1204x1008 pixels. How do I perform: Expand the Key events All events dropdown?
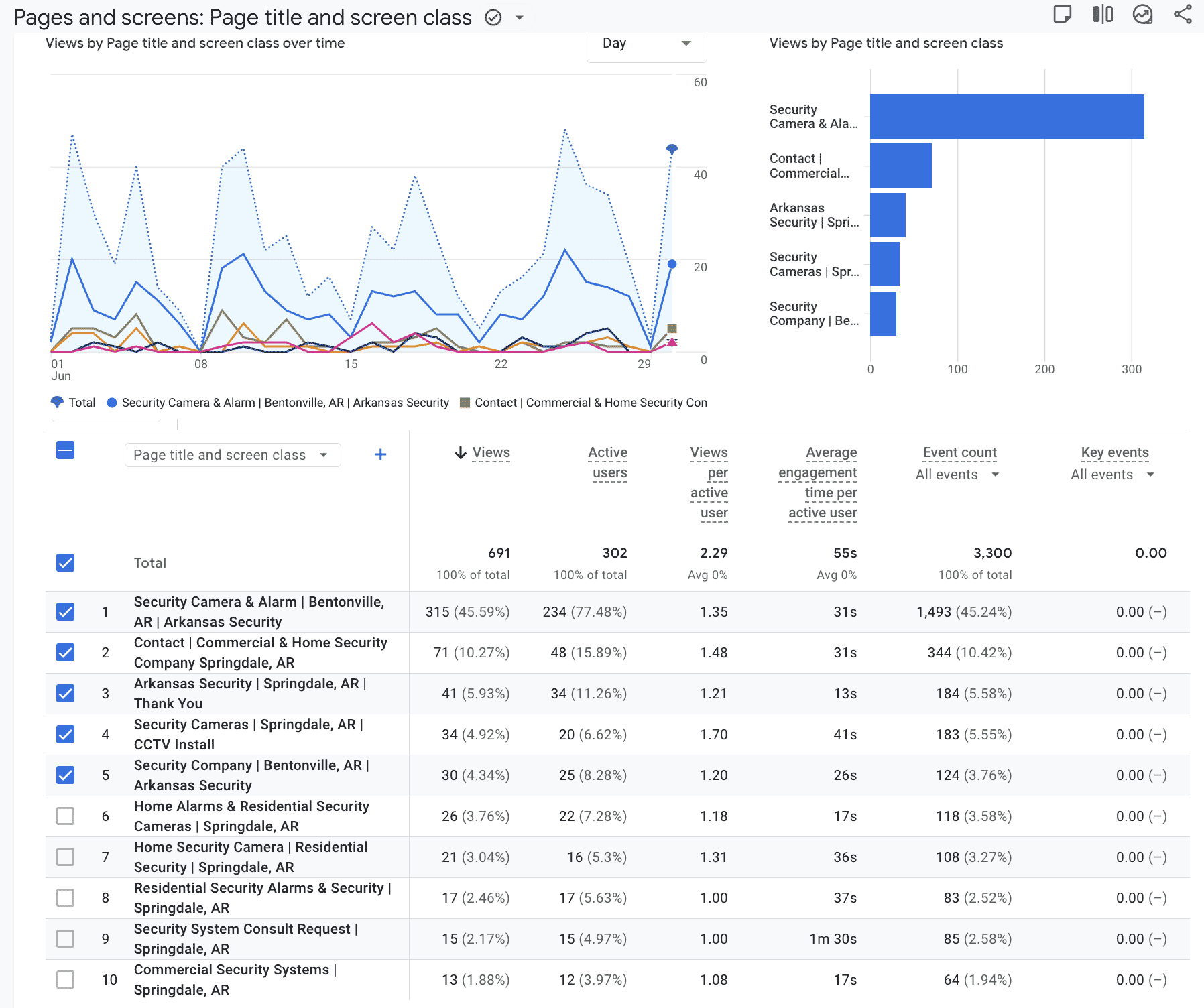(1112, 475)
